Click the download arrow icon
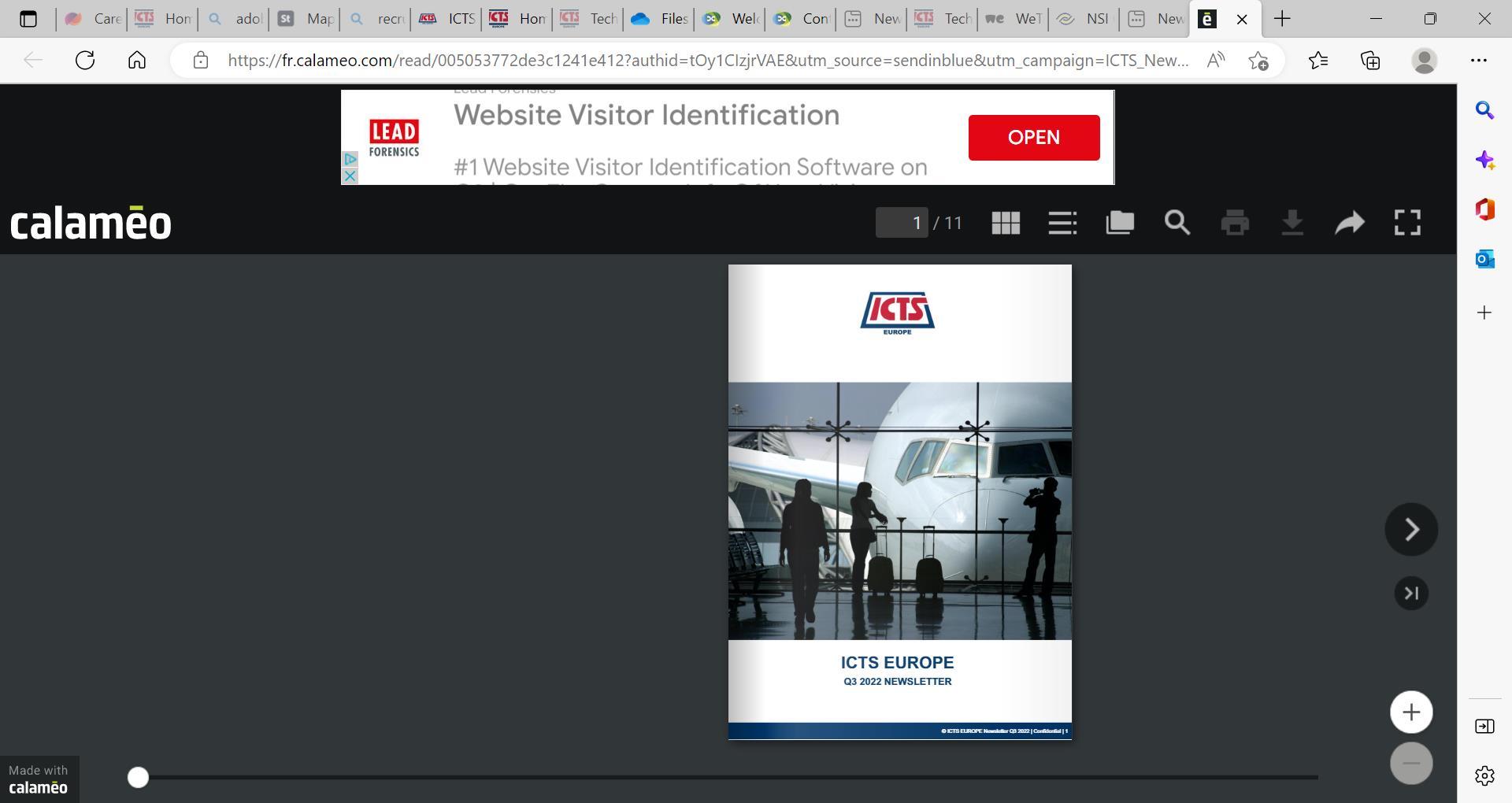Viewport: 1512px width, 803px height. click(1292, 223)
